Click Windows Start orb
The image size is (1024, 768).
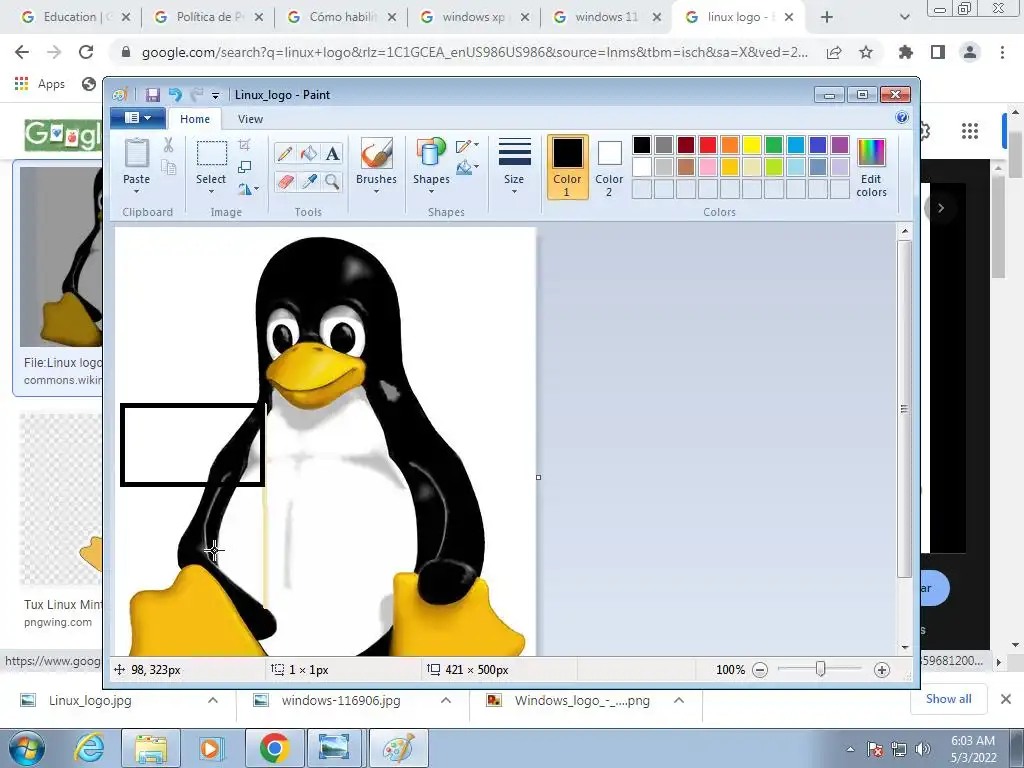(x=27, y=748)
